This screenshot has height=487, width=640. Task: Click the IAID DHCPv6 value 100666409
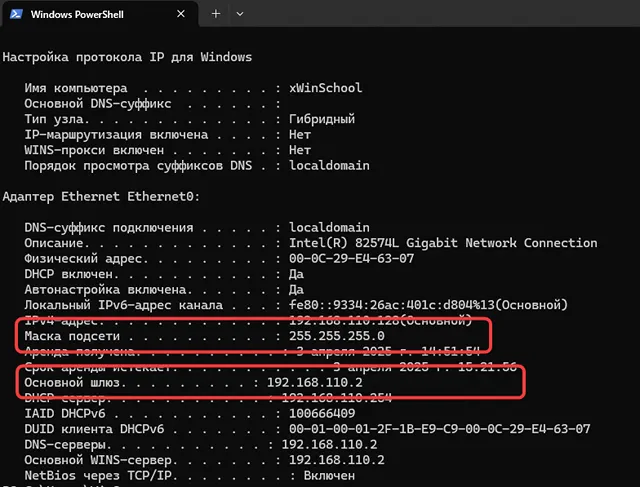322,414
